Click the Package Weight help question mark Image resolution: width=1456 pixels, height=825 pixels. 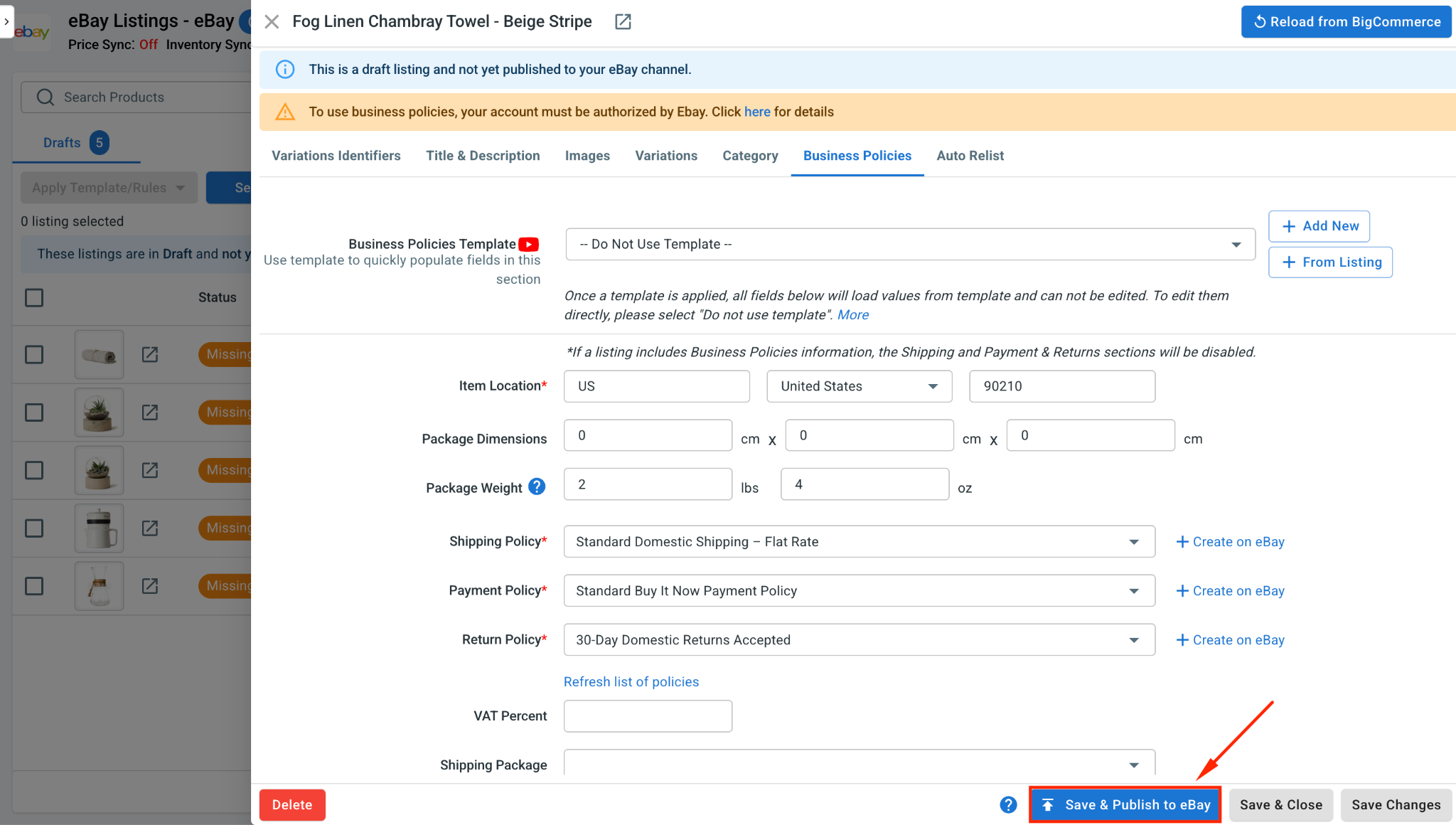point(537,486)
